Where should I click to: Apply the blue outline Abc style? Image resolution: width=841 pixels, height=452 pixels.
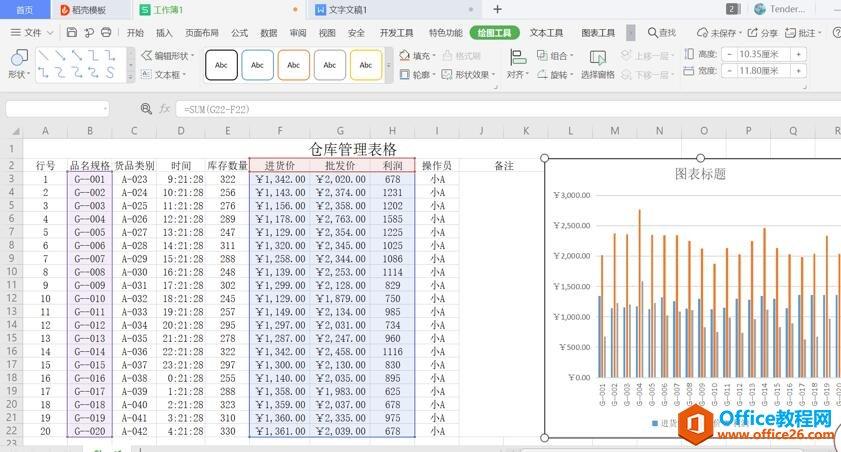coord(257,65)
